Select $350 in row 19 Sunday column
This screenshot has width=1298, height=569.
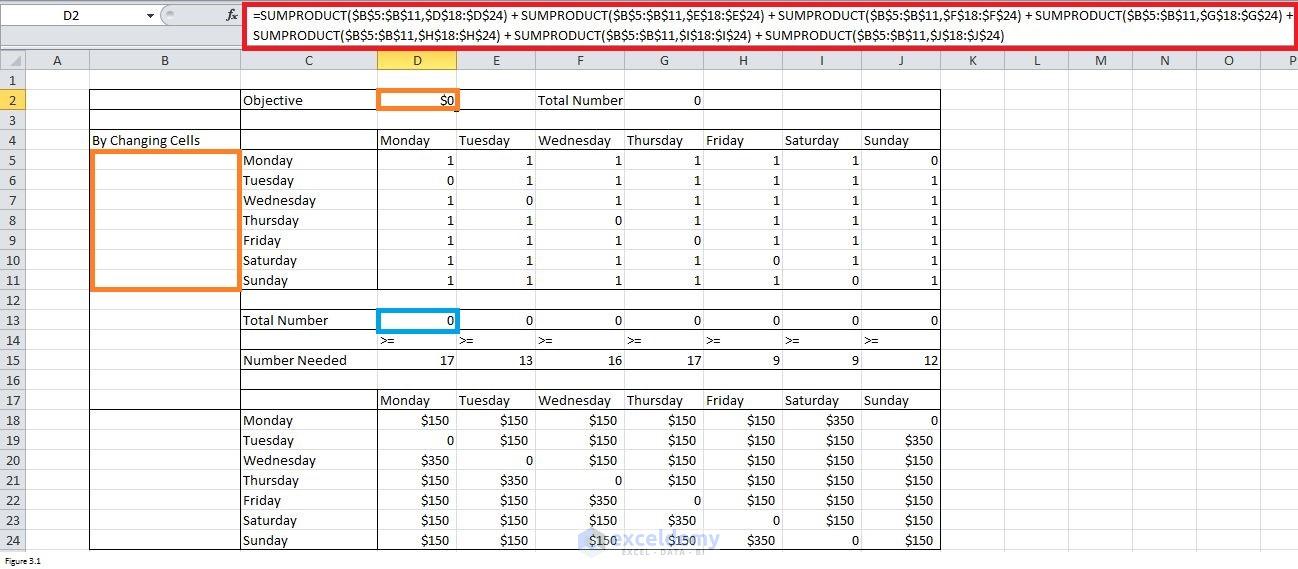(901, 440)
